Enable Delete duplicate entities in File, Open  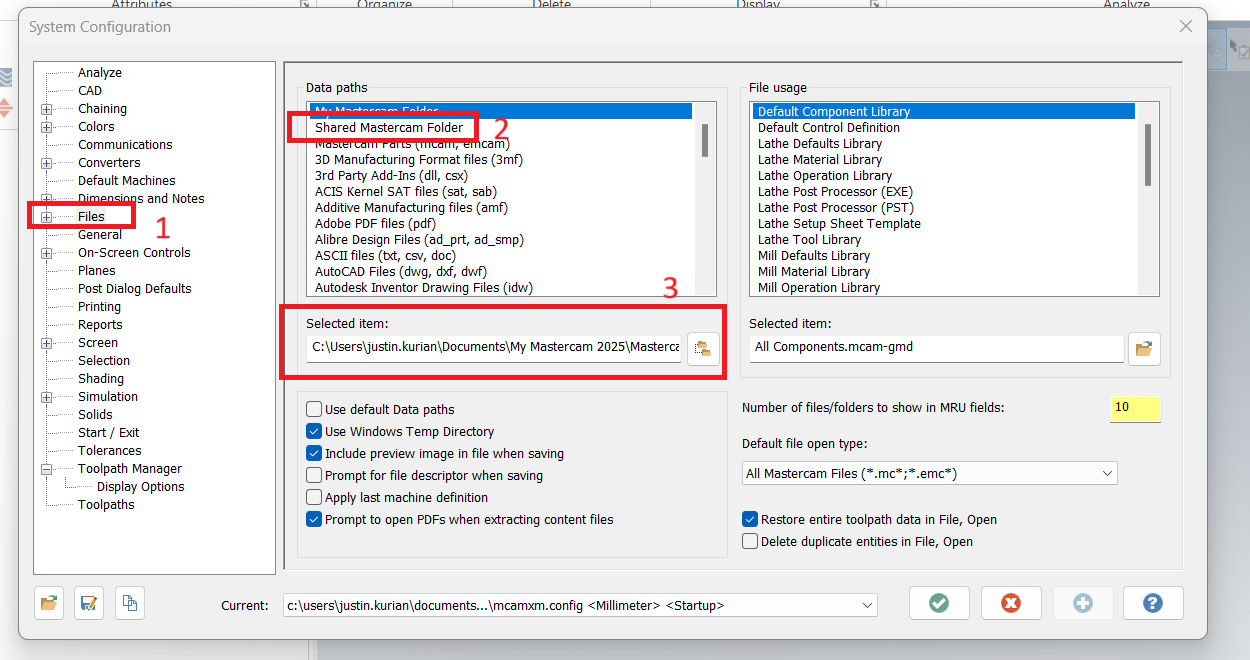[x=750, y=541]
